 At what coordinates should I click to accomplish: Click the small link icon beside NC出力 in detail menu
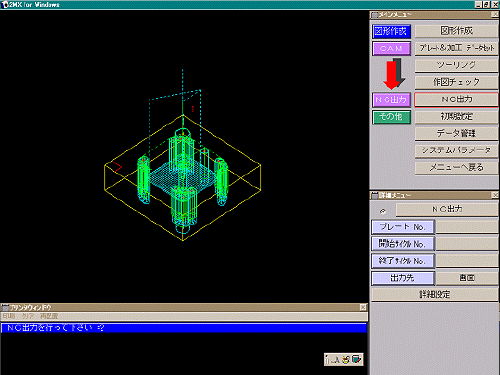pyautogui.click(x=383, y=211)
